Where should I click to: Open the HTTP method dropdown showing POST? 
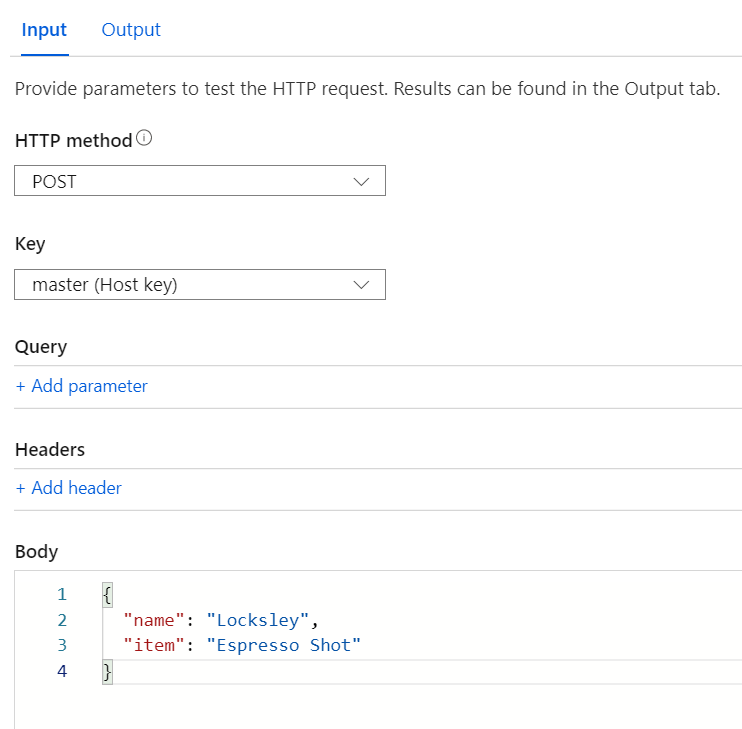click(199, 182)
